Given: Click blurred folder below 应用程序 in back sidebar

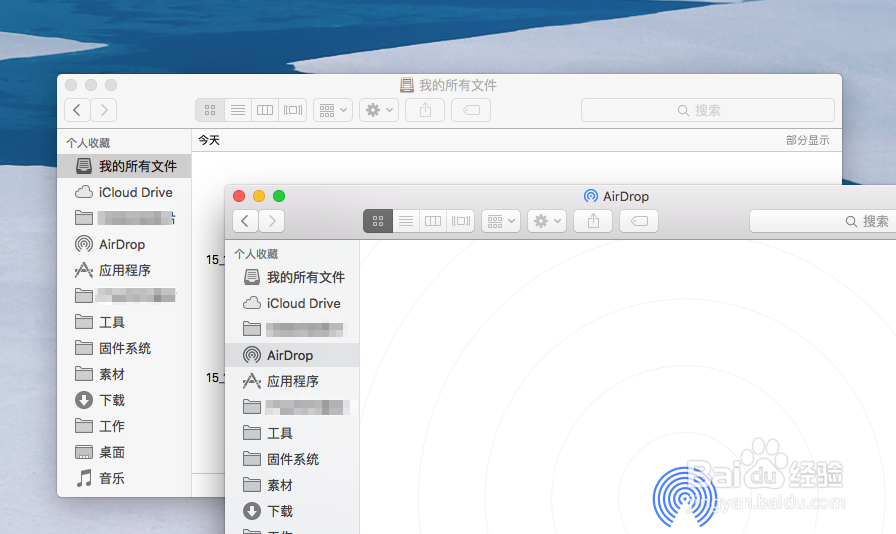Looking at the screenshot, I should [125, 296].
